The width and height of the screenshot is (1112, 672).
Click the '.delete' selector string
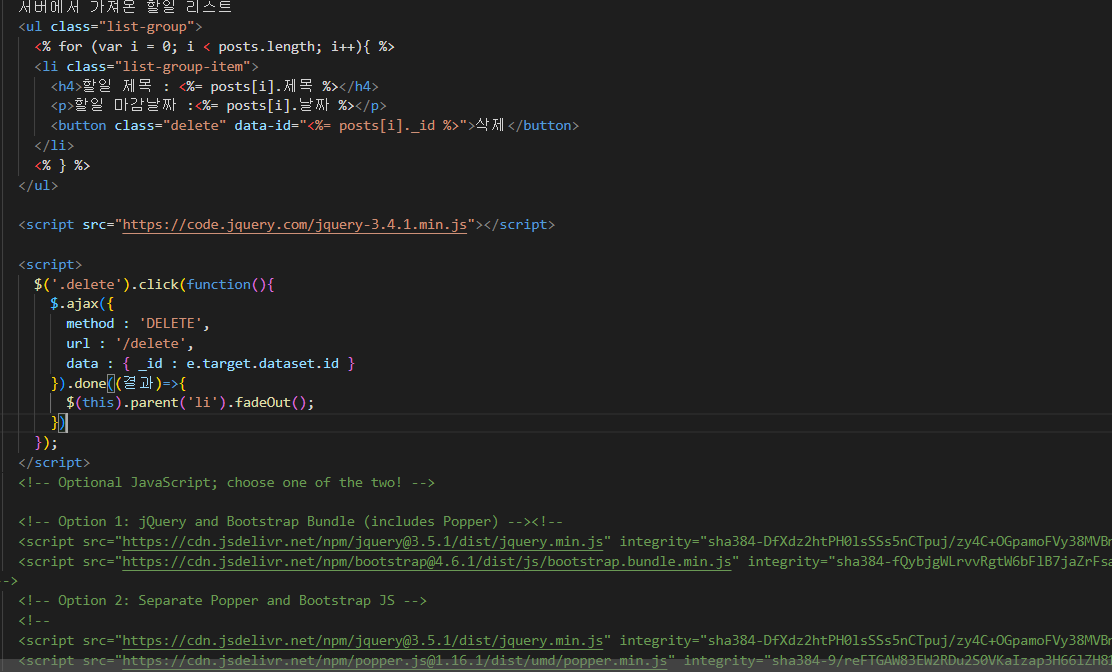pos(87,284)
